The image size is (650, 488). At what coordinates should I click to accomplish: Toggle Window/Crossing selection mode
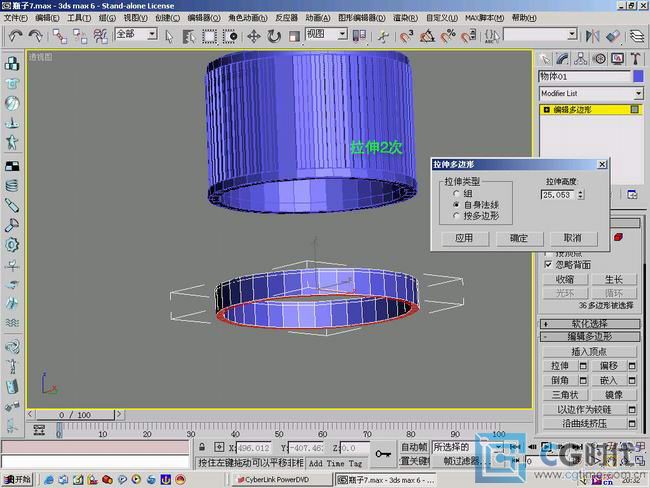tap(230, 36)
